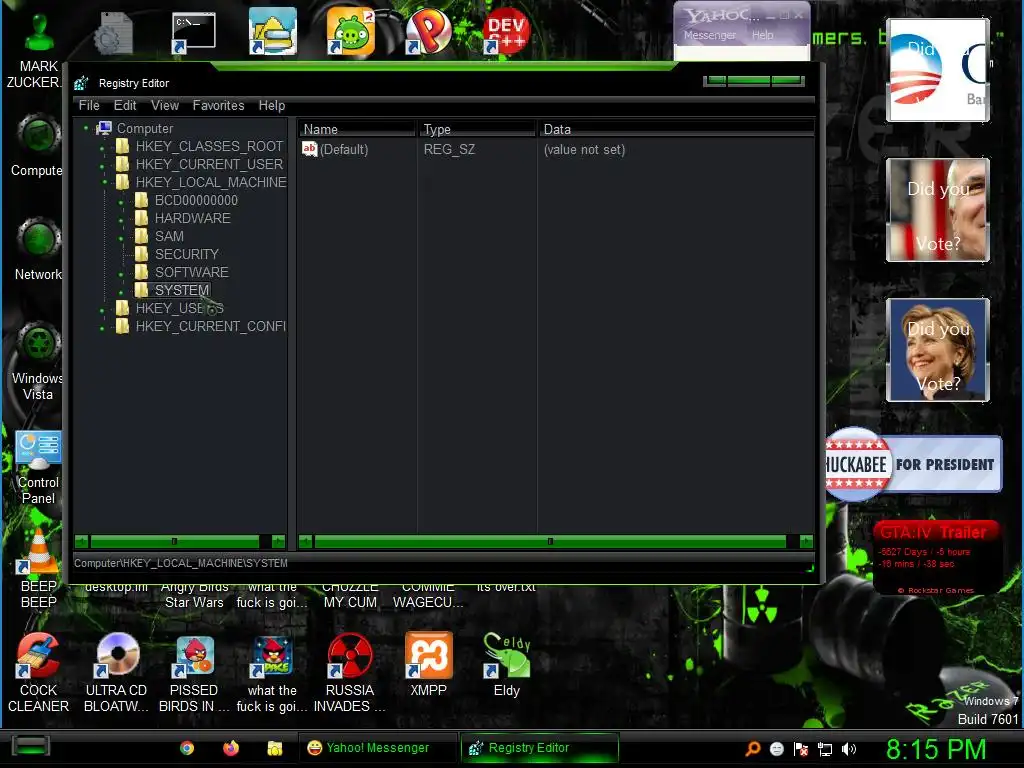1024x768 pixels.
Task: Open the Windows Vista recycle bin icon
Action: coord(39,343)
